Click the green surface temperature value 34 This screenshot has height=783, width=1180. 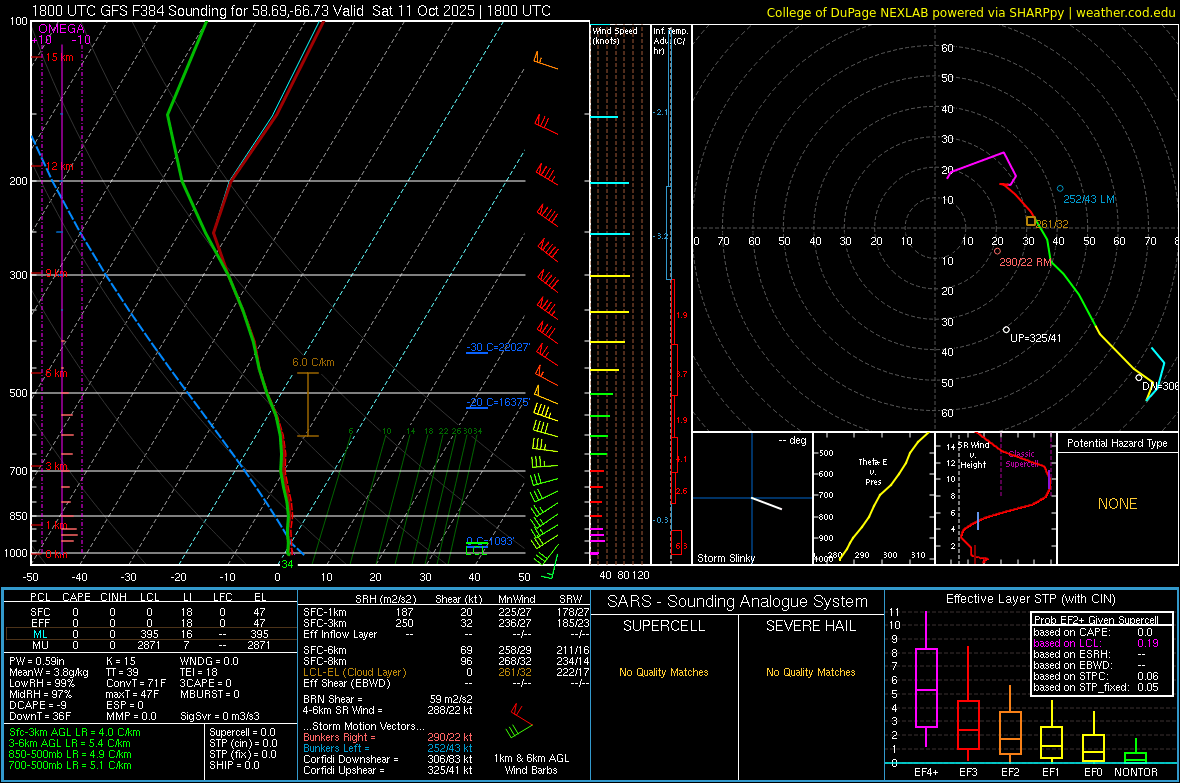coord(287,564)
